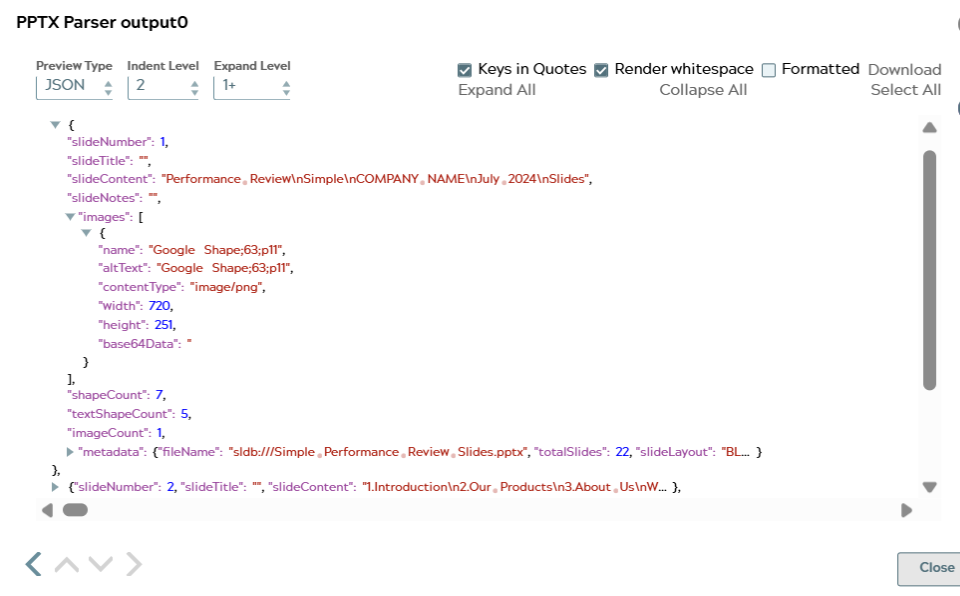Click vertical scrollbar down arrow
The height and width of the screenshot is (596, 960).
click(929, 488)
